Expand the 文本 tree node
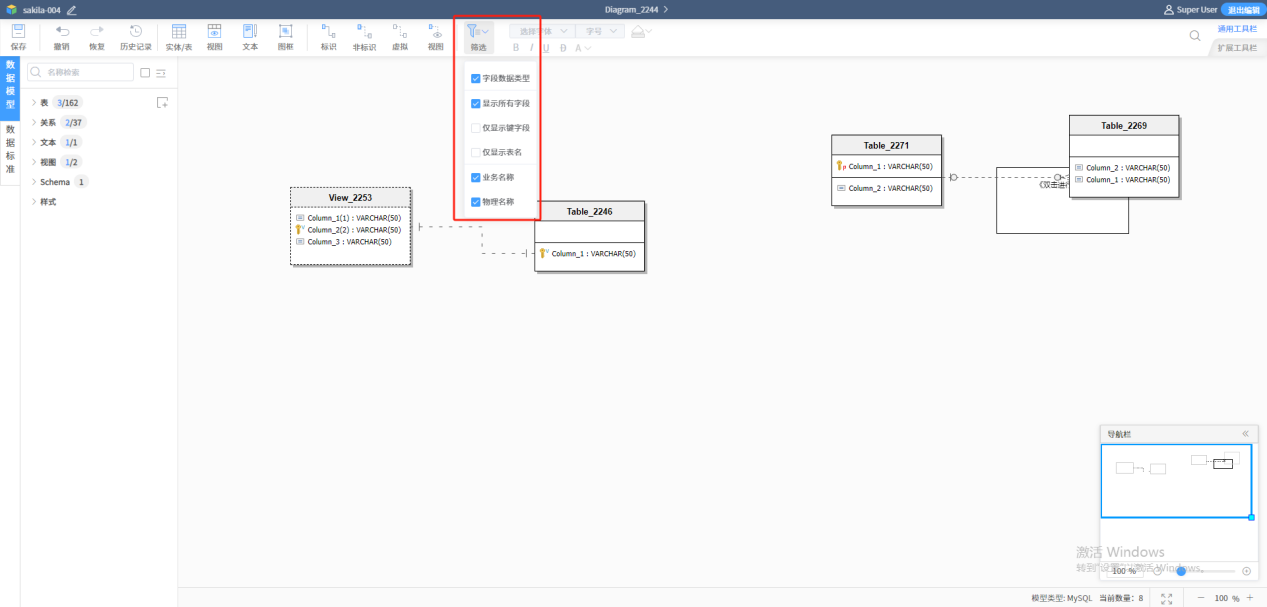This screenshot has width=1267, height=607. pyautogui.click(x=33, y=142)
